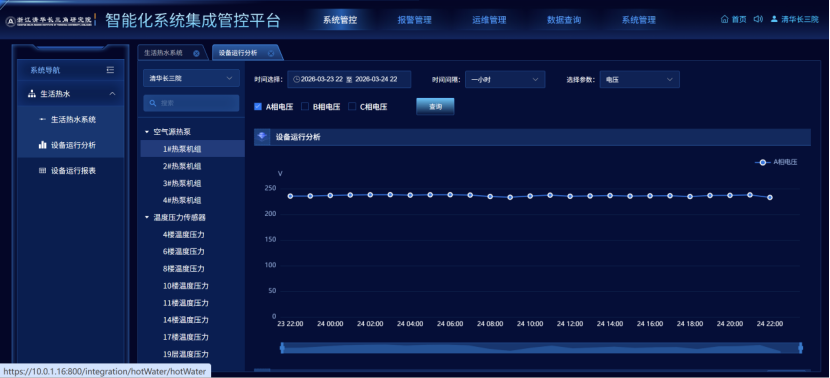Open the 清华长三院 site dropdown
This screenshot has height=378, width=830.
tap(191, 78)
